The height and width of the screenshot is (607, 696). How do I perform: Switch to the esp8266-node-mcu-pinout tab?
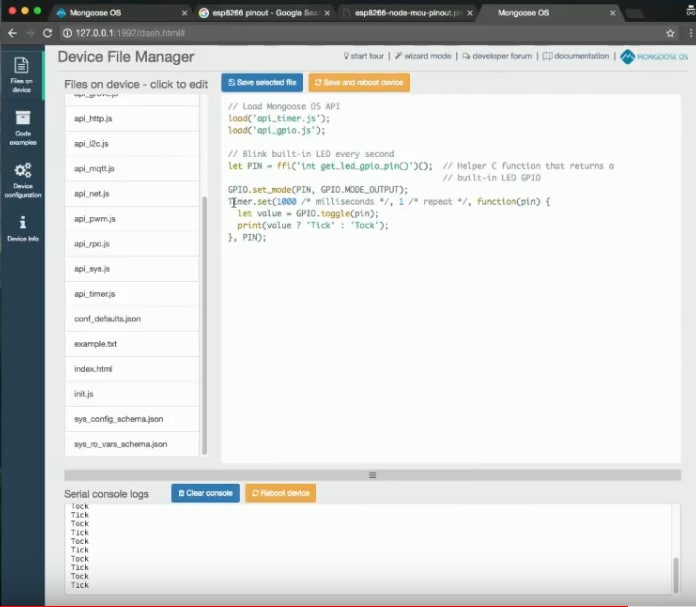pos(407,13)
